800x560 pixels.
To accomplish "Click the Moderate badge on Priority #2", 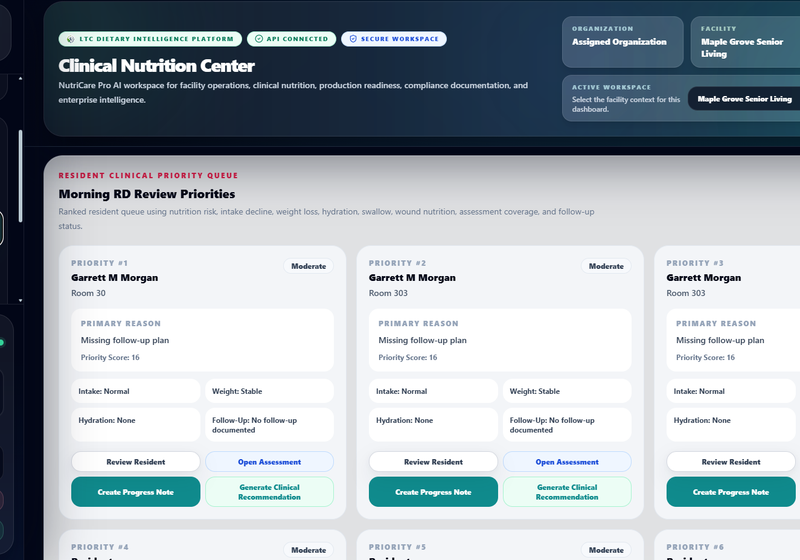I will click(606, 266).
